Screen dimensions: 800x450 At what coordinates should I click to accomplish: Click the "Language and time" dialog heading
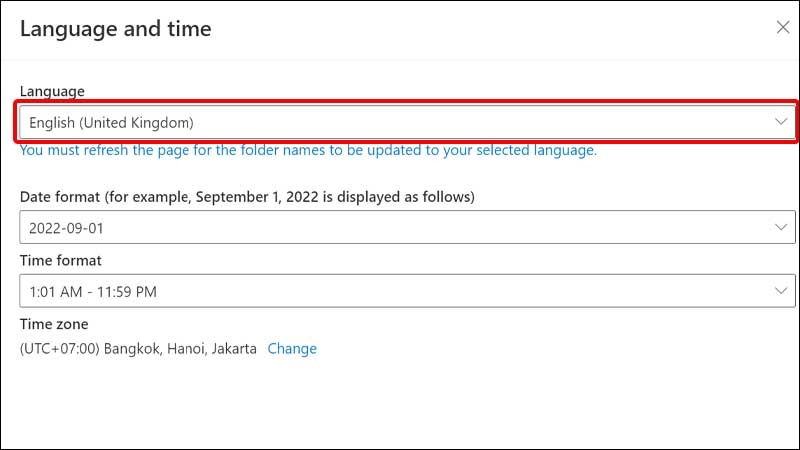pyautogui.click(x=115, y=29)
